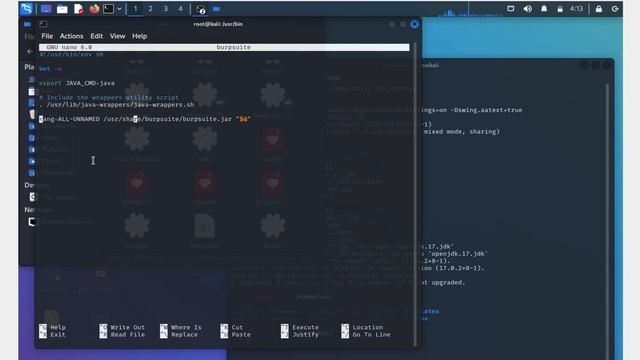
Task: Click nano Execute shortcut label
Action: (x=305, y=327)
